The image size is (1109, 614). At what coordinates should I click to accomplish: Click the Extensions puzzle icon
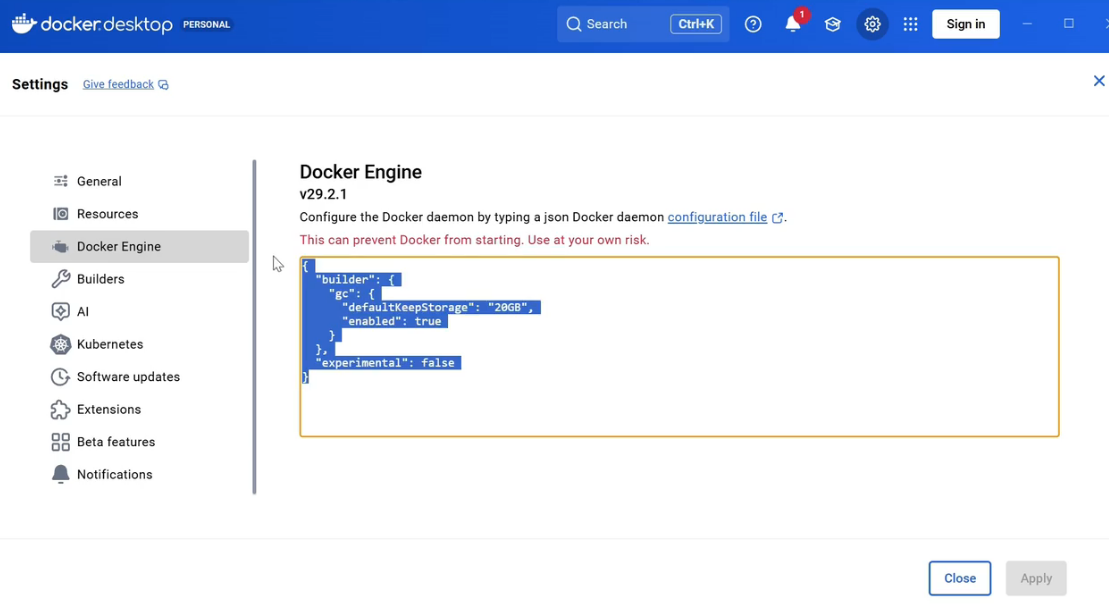click(61, 409)
